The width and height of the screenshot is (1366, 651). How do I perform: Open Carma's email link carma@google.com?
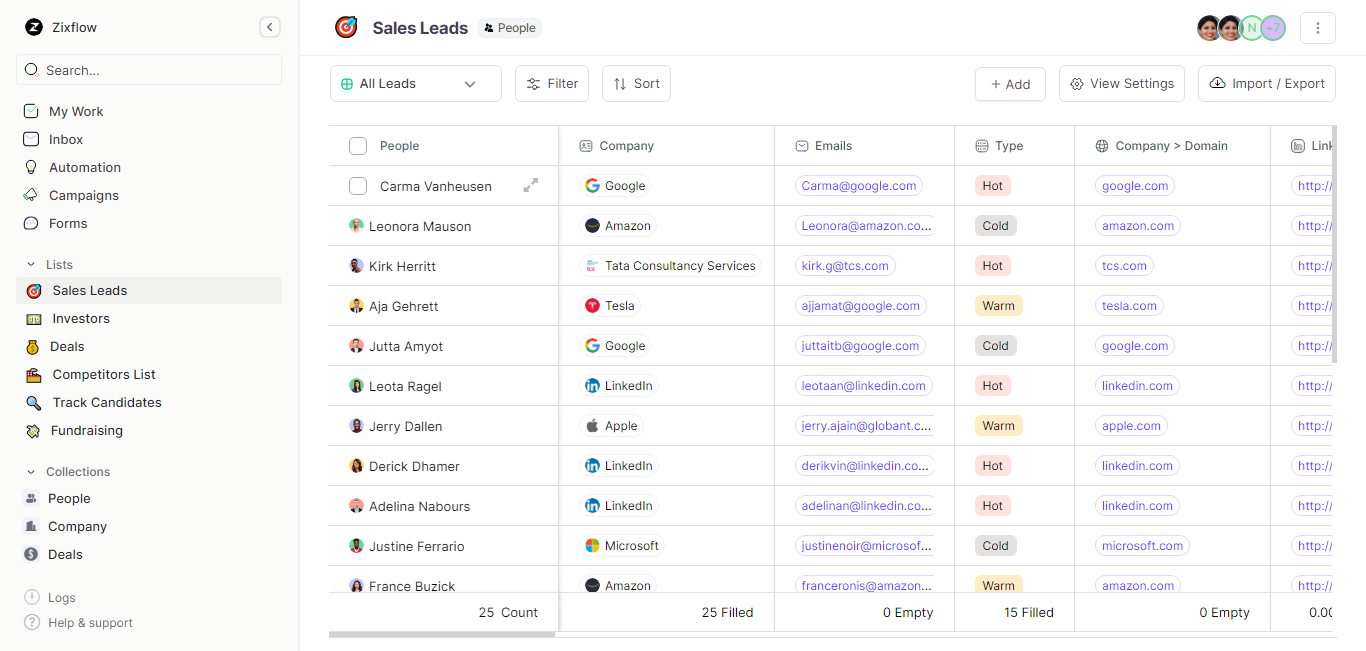tap(858, 185)
